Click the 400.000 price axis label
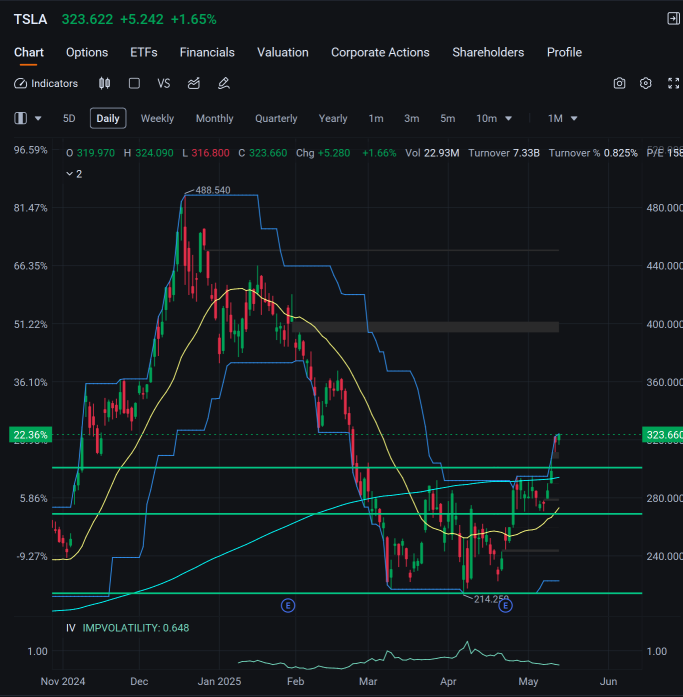This screenshot has width=683, height=697. (664, 324)
